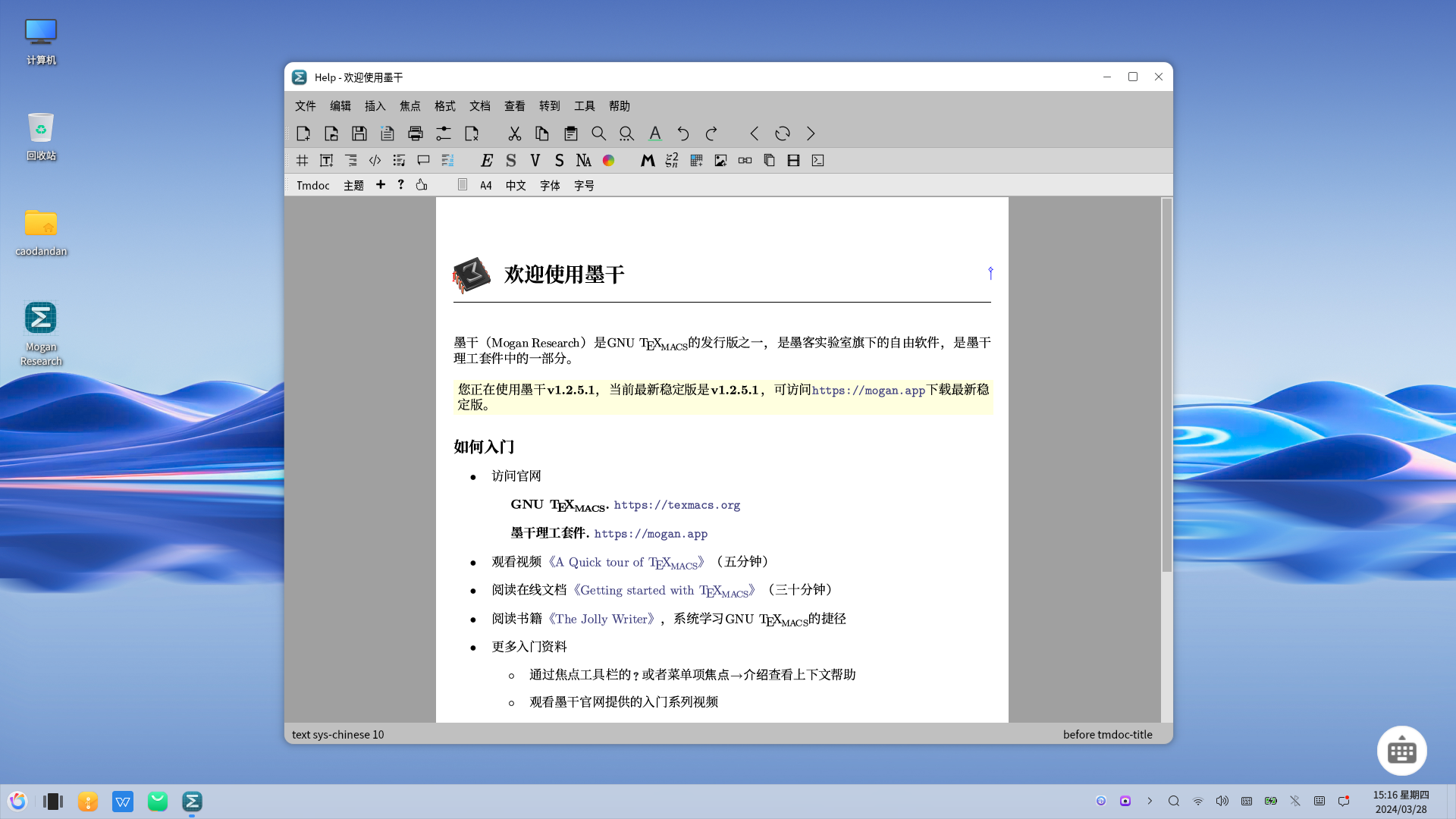Insert a table with table icon
This screenshot has height=819, width=1456.
click(696, 160)
